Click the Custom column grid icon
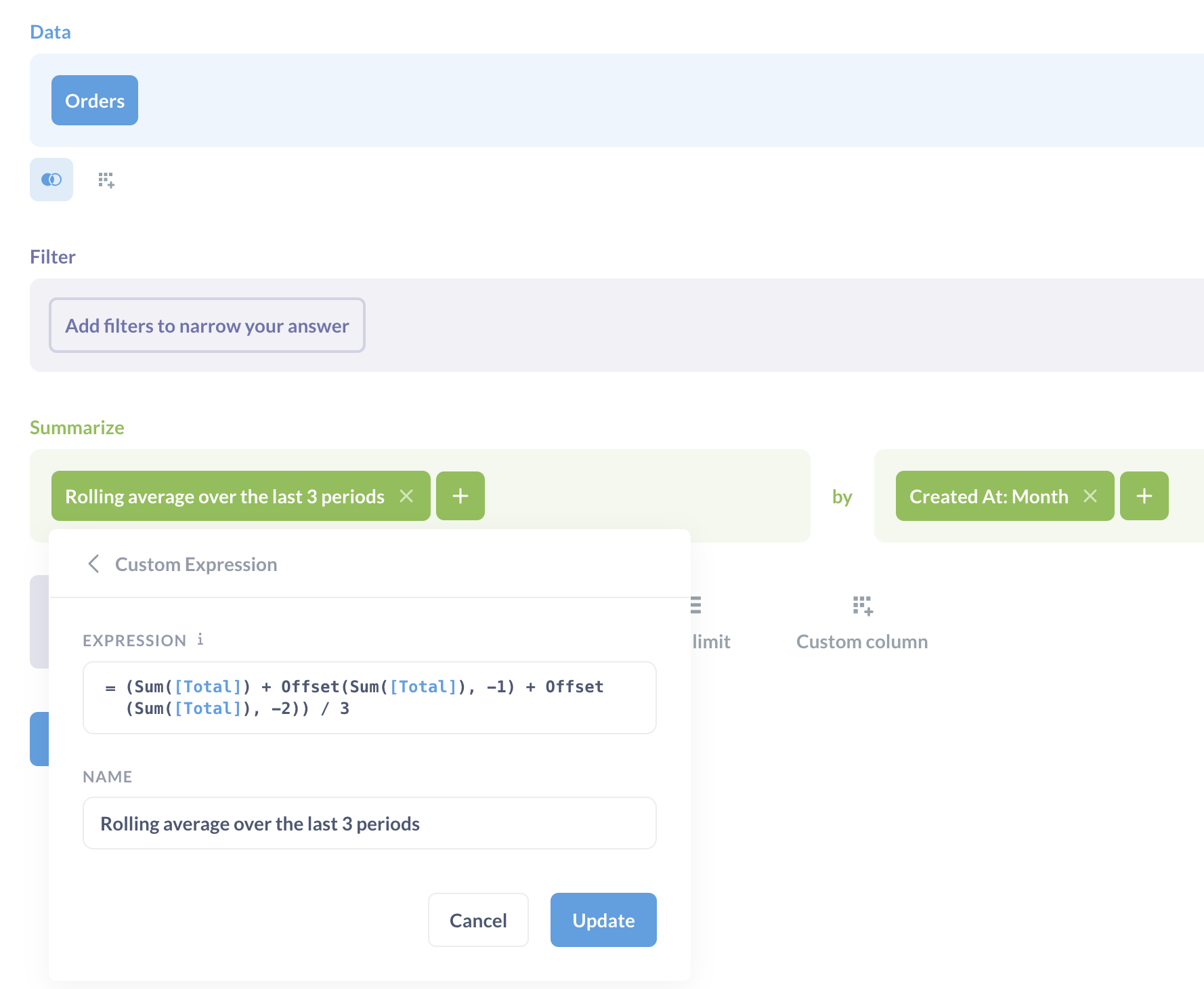Viewport: 1204px width, 989px height. point(863,605)
